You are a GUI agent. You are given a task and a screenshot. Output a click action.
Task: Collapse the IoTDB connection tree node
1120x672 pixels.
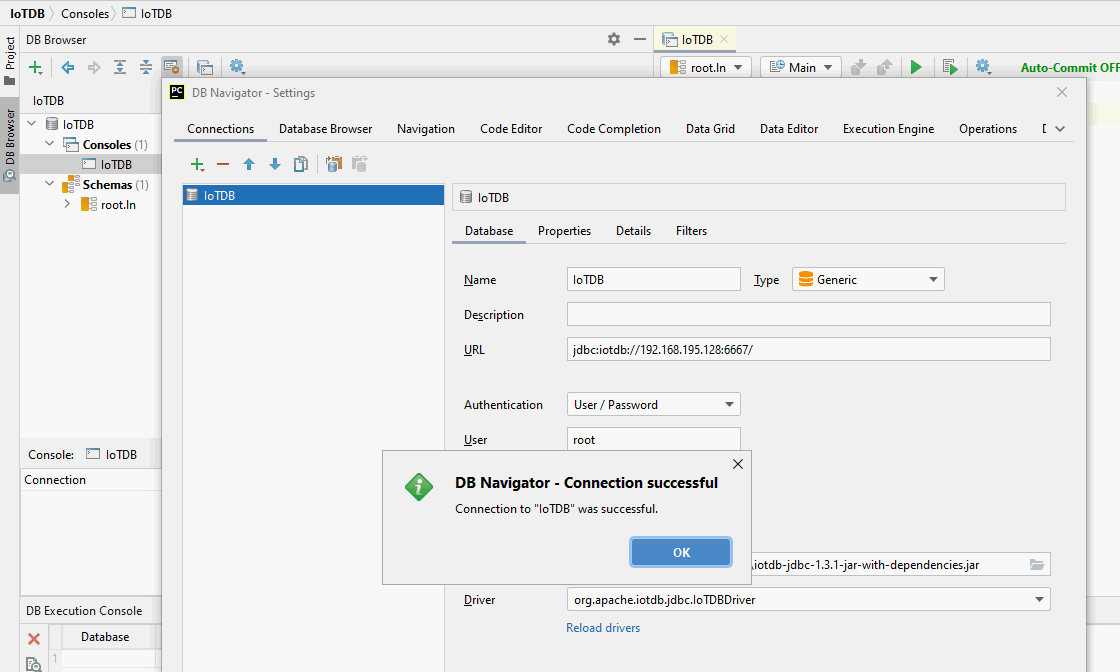(x=32, y=124)
